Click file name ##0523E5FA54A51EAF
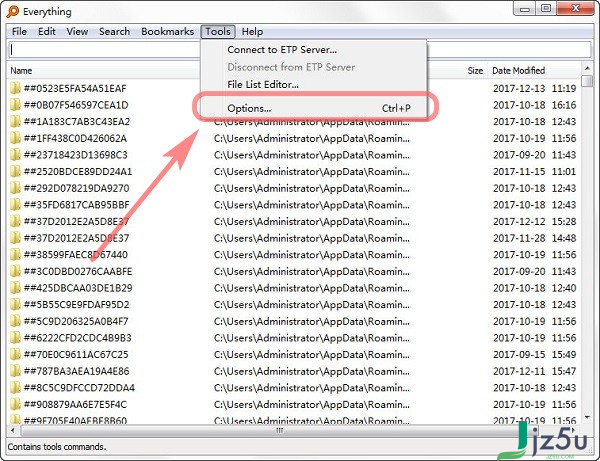This screenshot has width=600, height=461. point(75,88)
